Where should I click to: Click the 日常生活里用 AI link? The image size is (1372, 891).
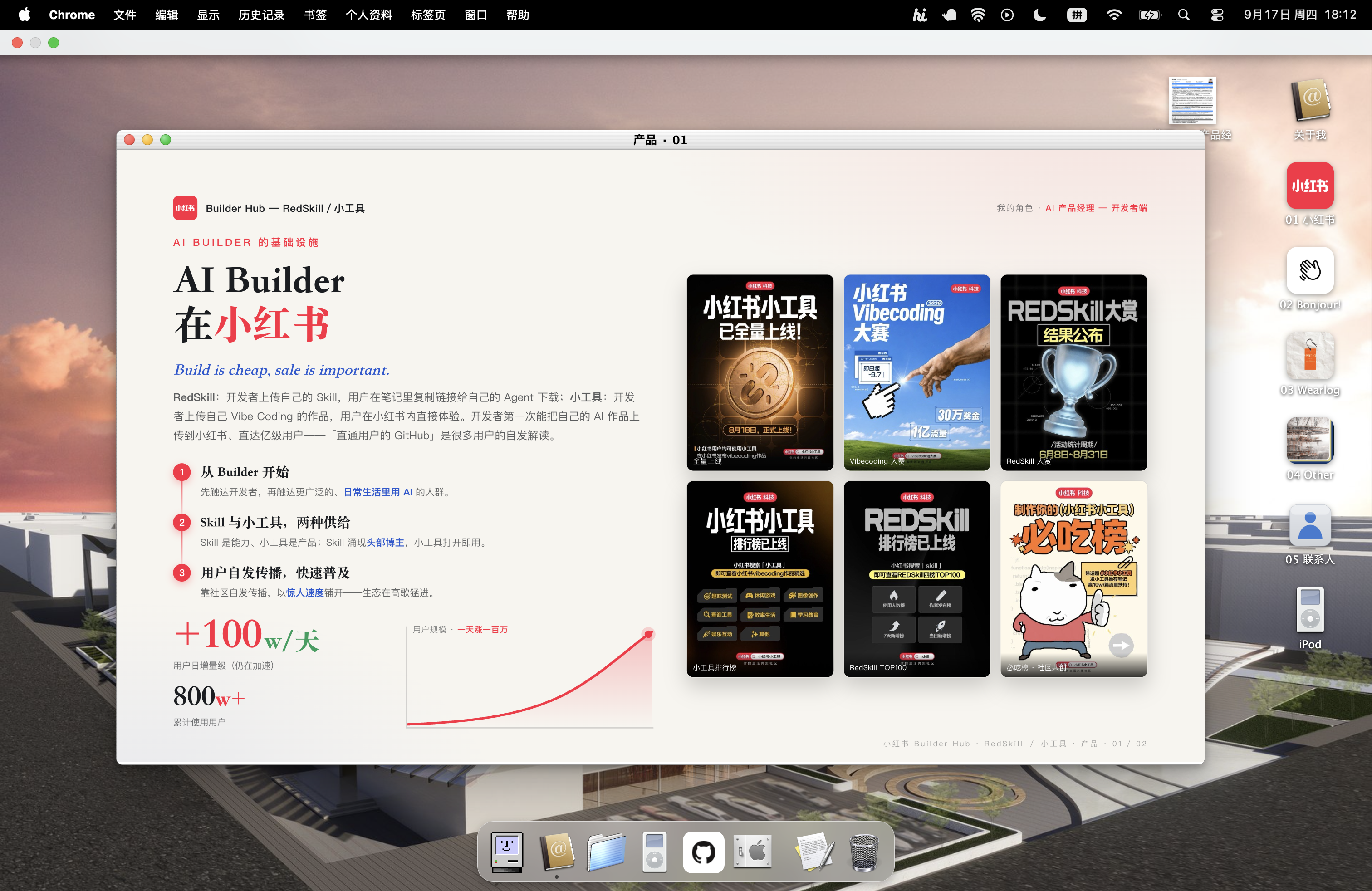tap(377, 492)
